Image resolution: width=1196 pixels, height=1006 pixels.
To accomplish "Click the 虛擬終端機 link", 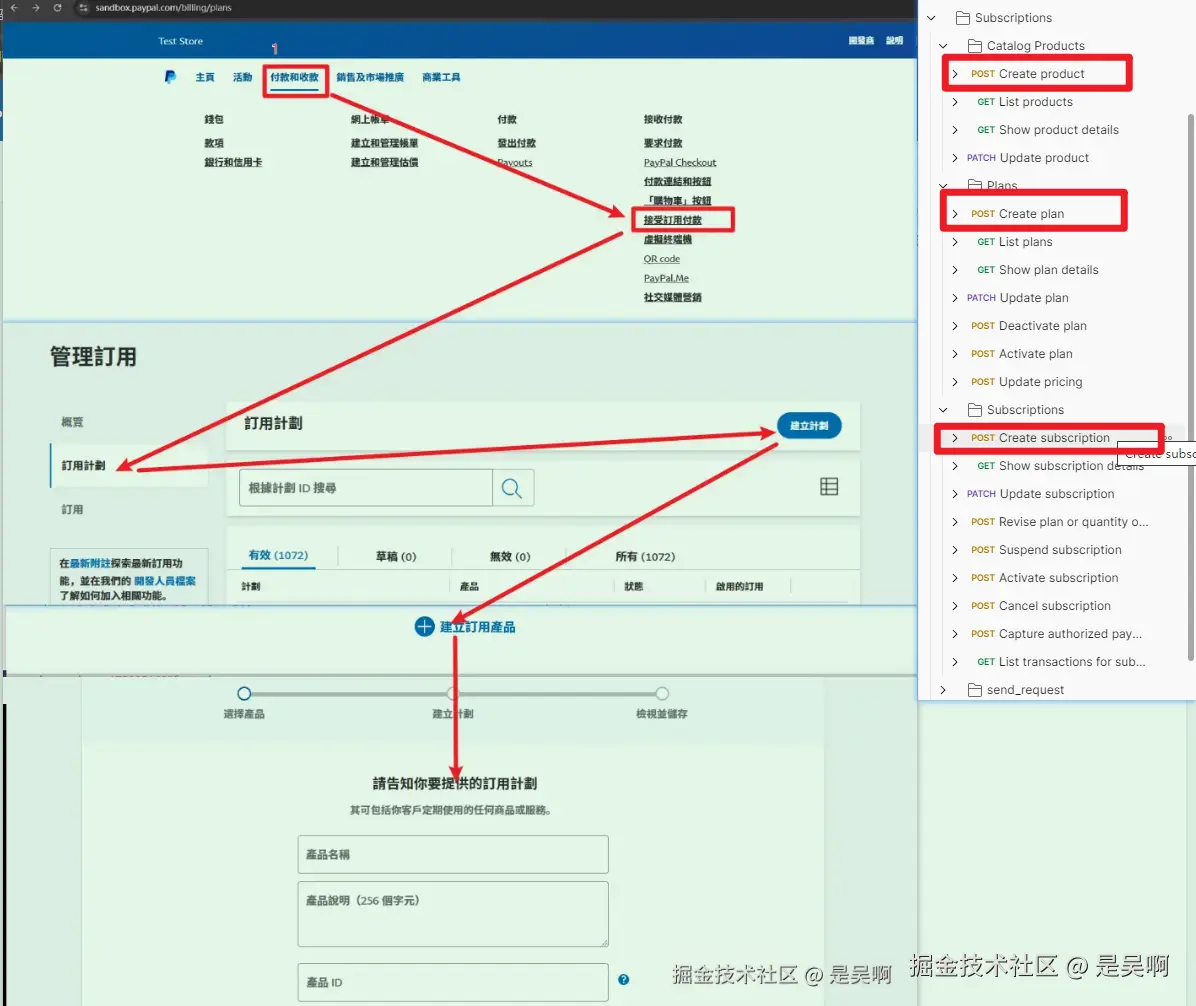I will [667, 239].
